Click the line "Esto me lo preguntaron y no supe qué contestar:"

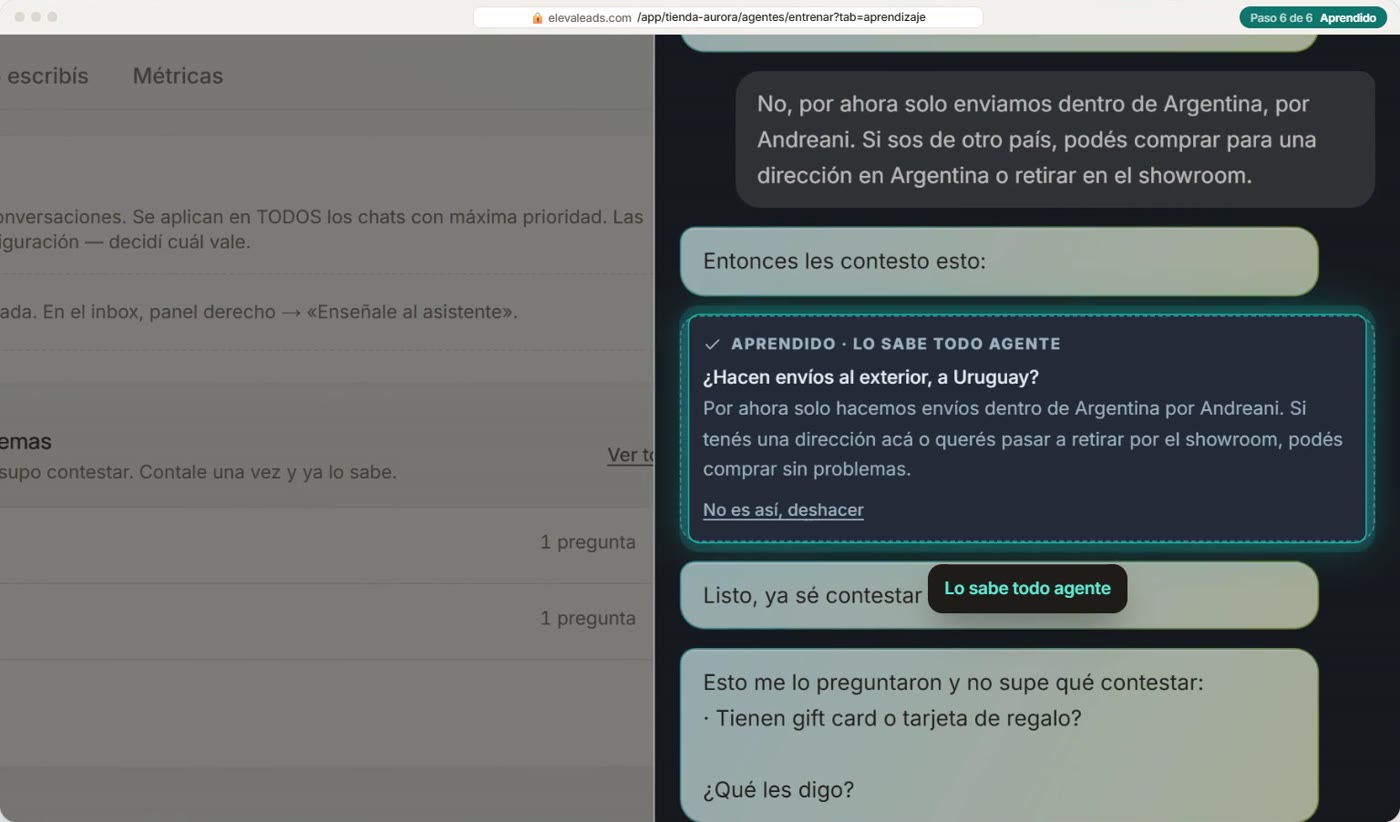[953, 683]
